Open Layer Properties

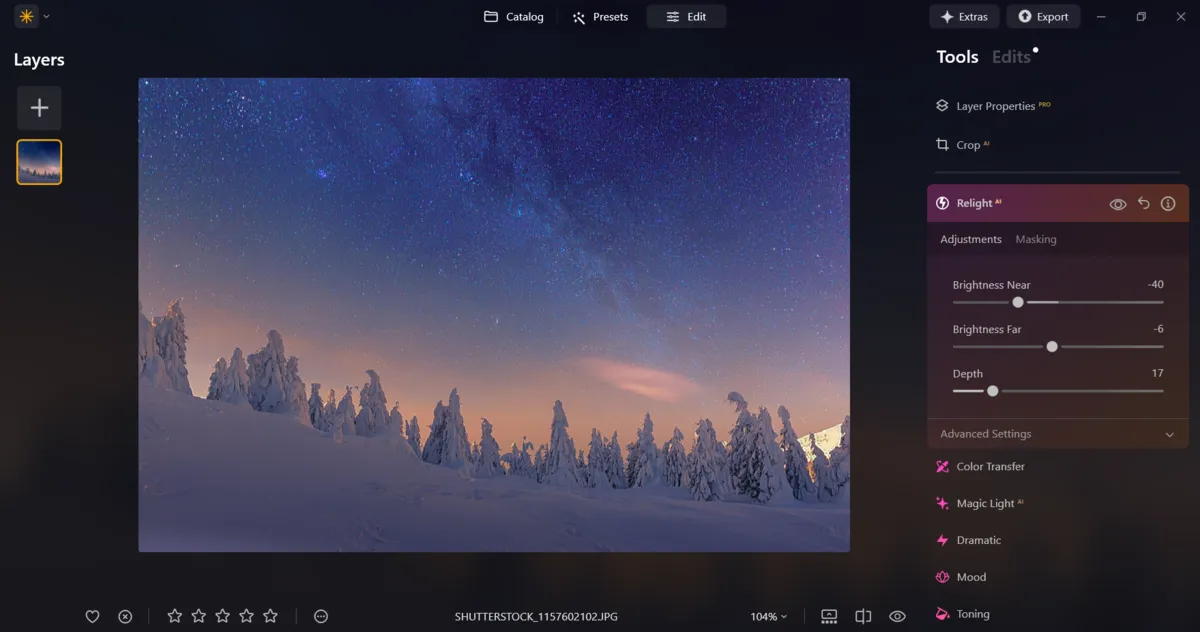pyautogui.click(x=994, y=105)
